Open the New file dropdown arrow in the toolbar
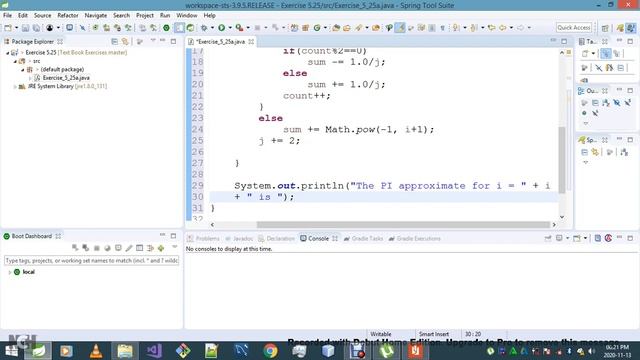The width and height of the screenshot is (640, 360). tap(16, 28)
